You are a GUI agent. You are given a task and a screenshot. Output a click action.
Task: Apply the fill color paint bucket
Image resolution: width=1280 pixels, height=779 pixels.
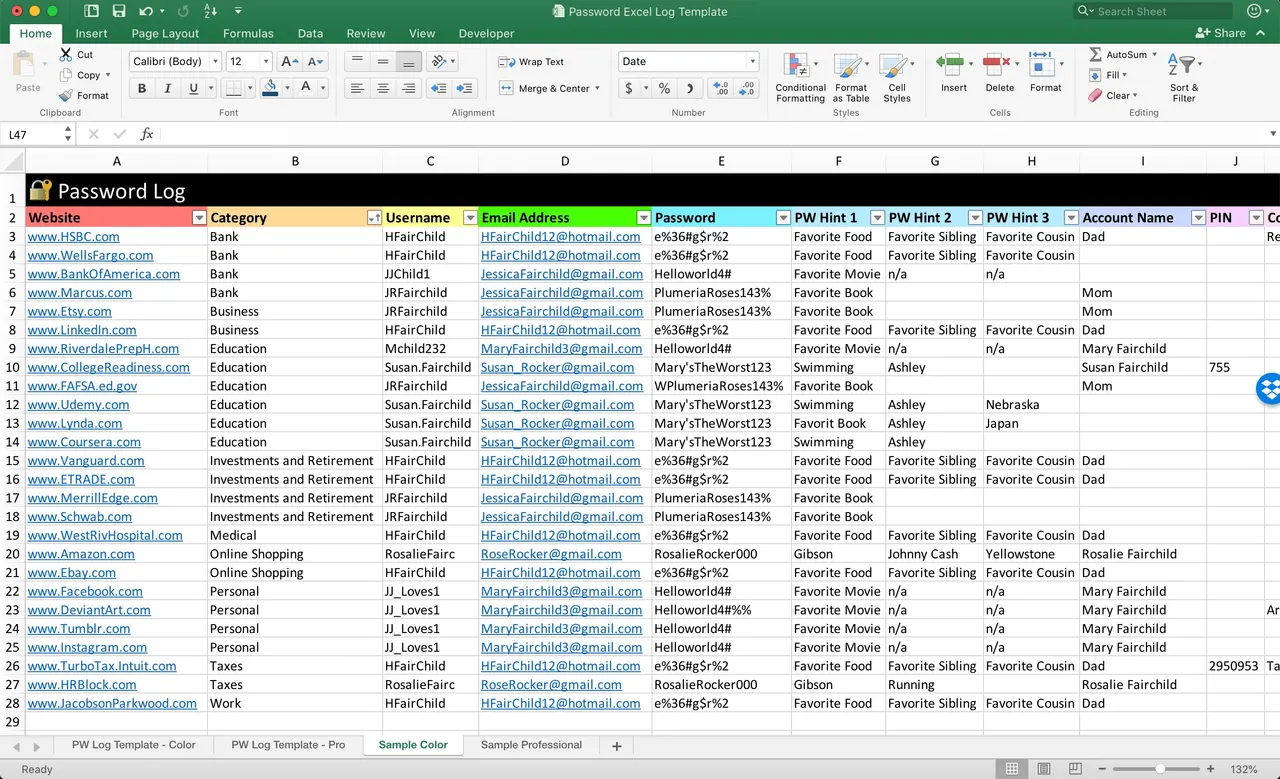point(269,88)
